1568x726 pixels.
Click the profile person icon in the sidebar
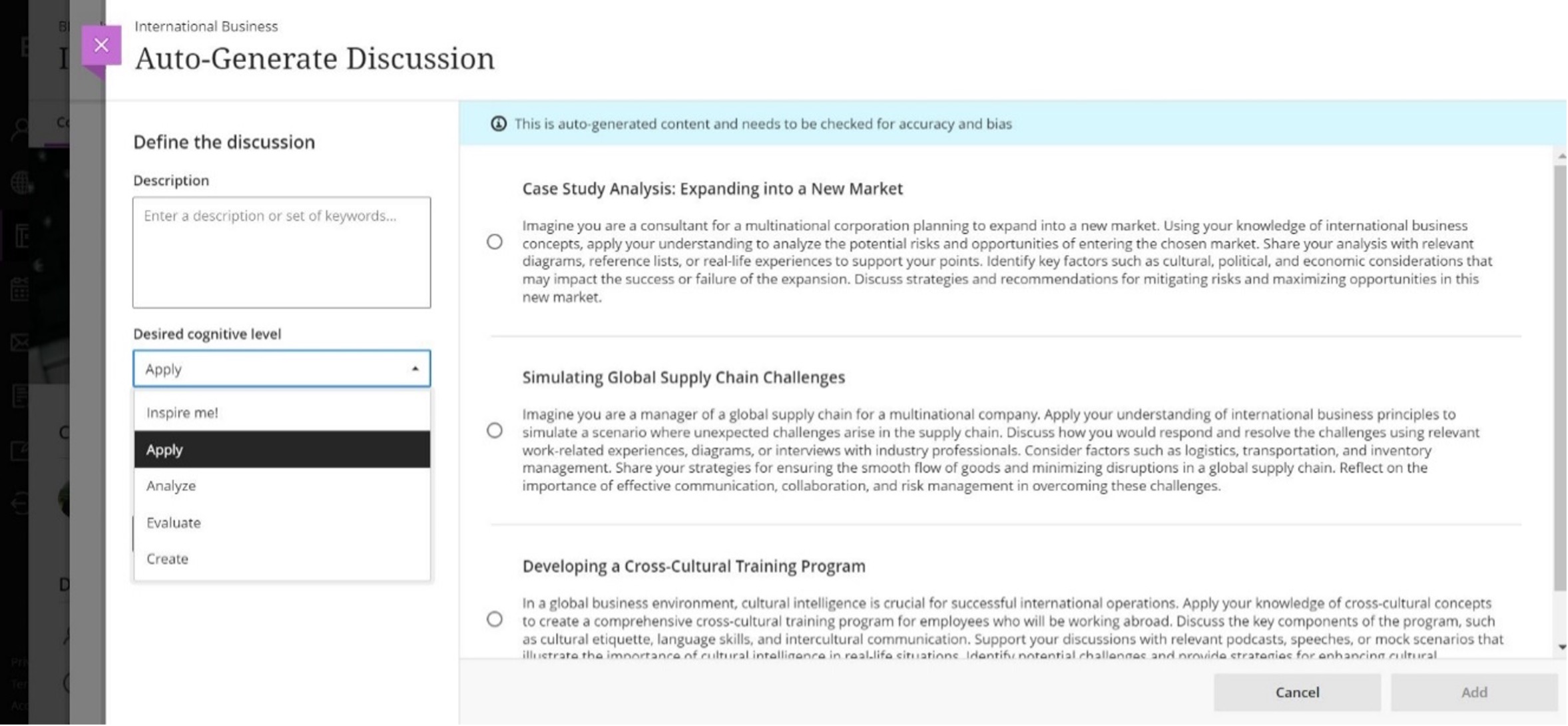pos(20,129)
